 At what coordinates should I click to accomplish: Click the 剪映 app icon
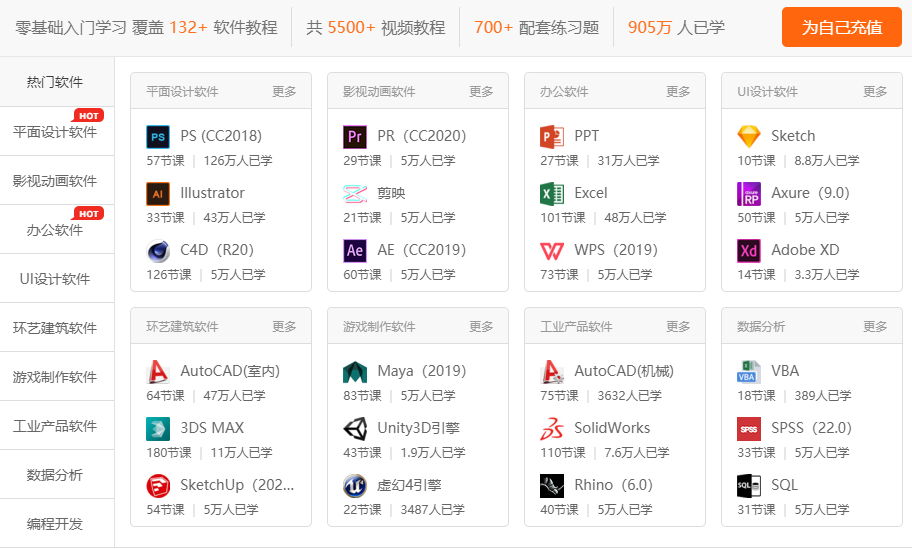(355, 194)
